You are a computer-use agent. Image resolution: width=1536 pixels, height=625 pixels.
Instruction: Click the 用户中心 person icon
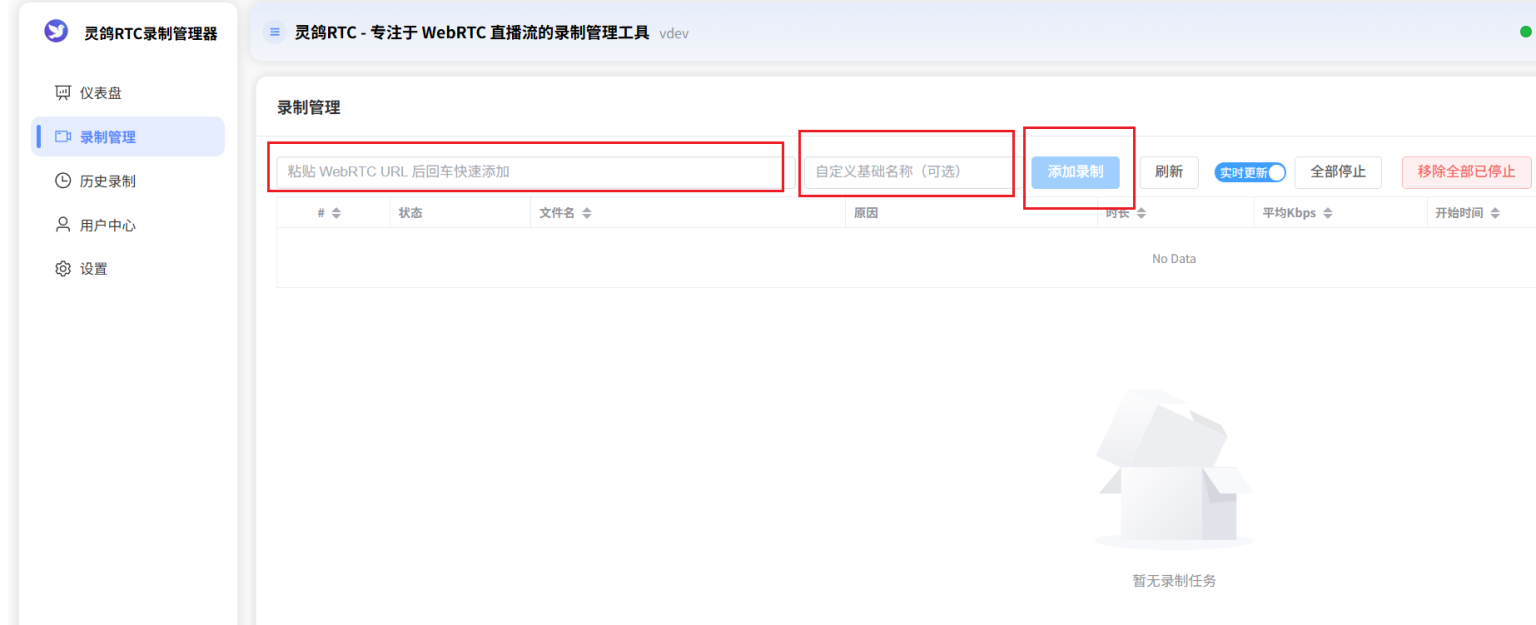click(63, 225)
